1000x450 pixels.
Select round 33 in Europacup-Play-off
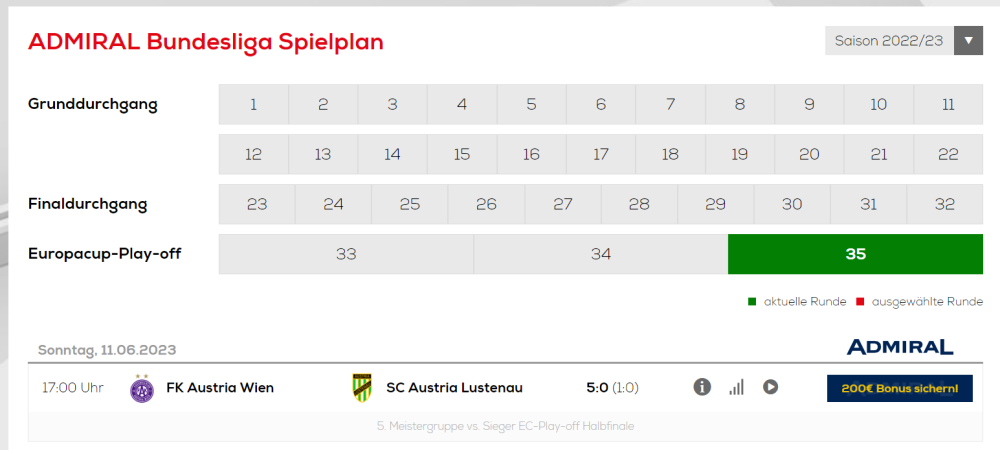[x=346, y=254]
